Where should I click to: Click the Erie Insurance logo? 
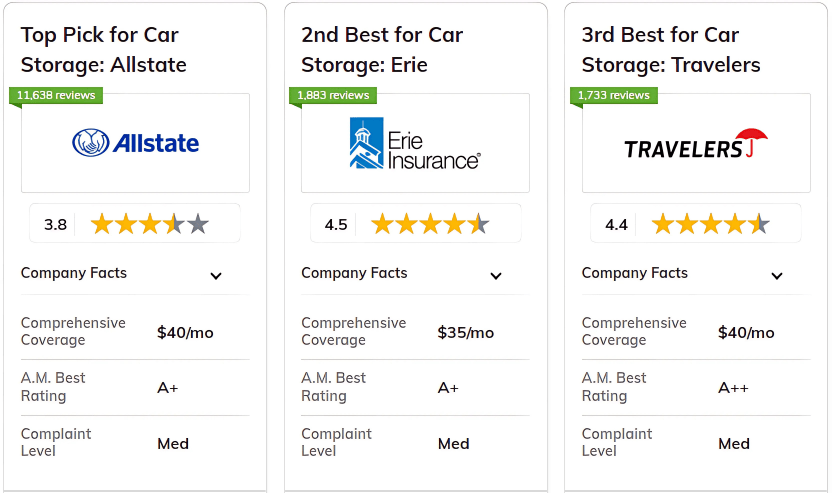coord(415,143)
